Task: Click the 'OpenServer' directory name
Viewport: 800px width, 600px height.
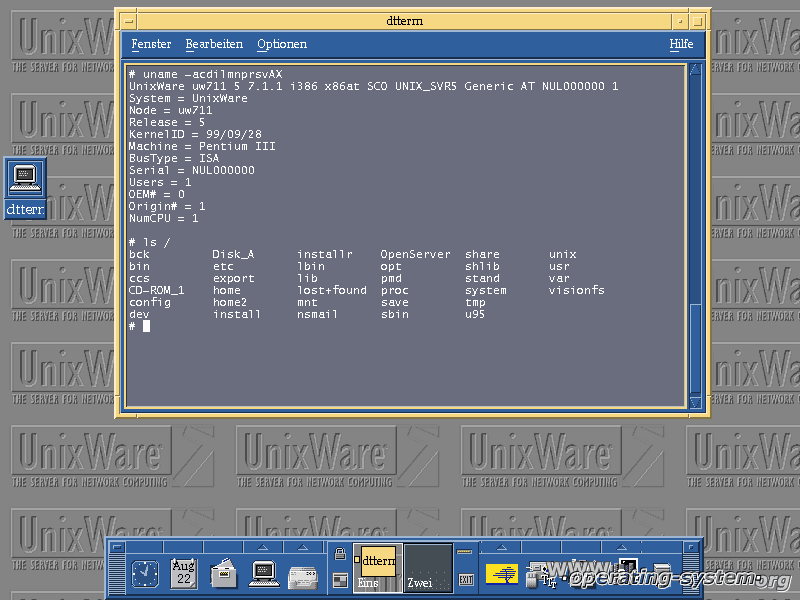Action: (x=415, y=254)
